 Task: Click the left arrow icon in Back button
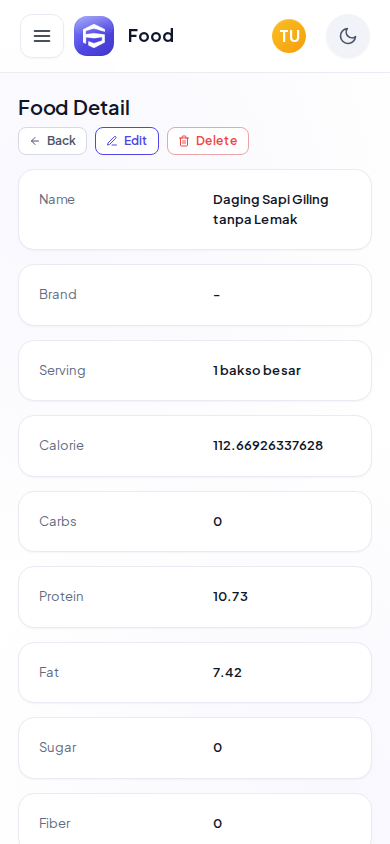[35, 141]
